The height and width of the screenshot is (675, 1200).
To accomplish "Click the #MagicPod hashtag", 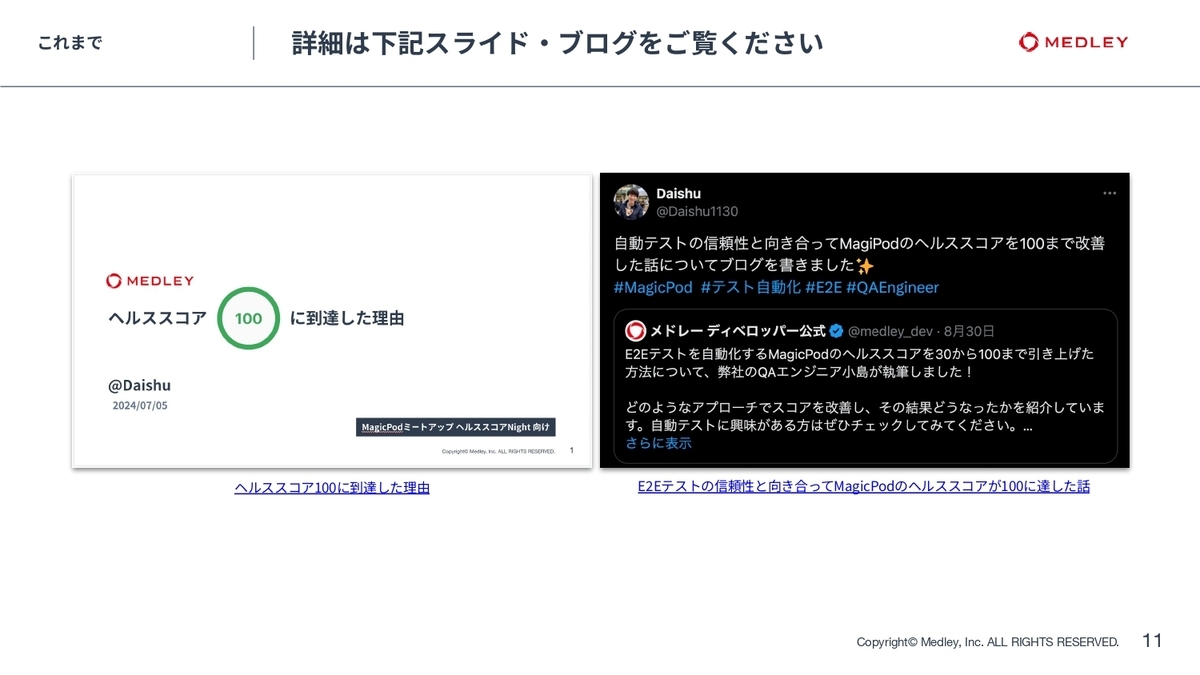I will (653, 287).
